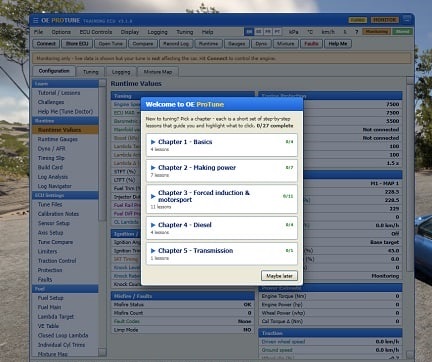432x362 pixels.
Task: Open the hamburger menu beside OE ProTune title
Action: 35,21
